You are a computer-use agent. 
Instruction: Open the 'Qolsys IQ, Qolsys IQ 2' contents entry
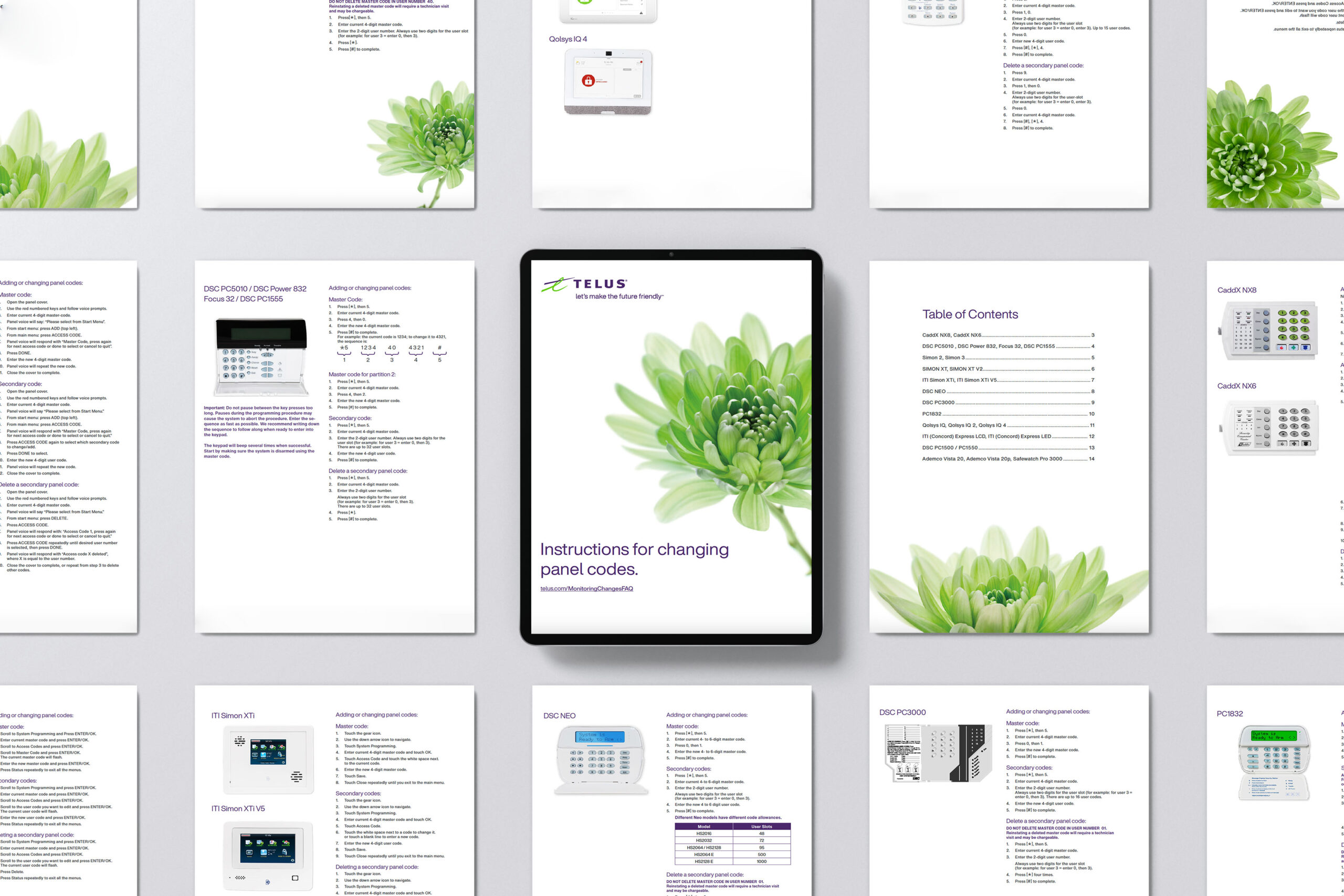[1008, 425]
